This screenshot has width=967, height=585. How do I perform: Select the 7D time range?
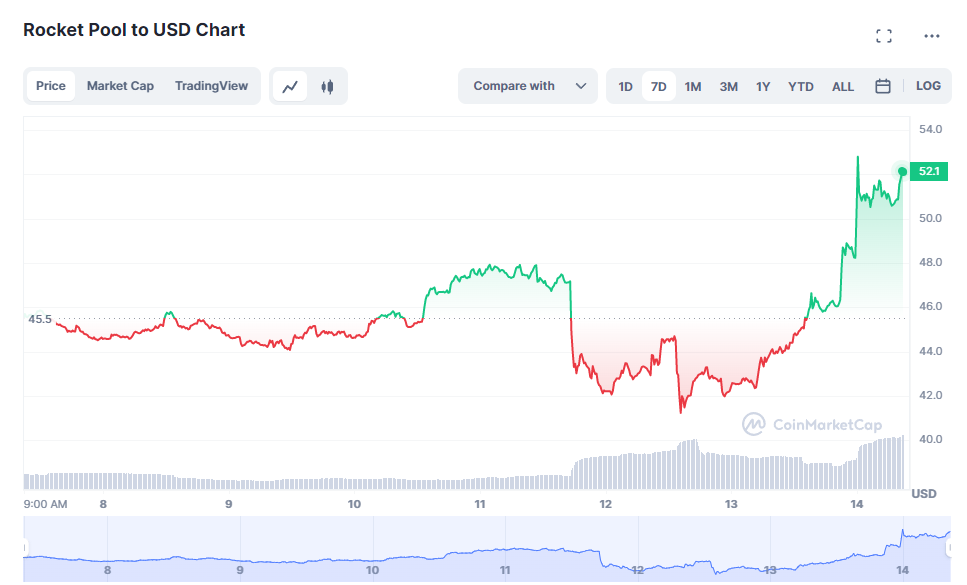tap(658, 86)
